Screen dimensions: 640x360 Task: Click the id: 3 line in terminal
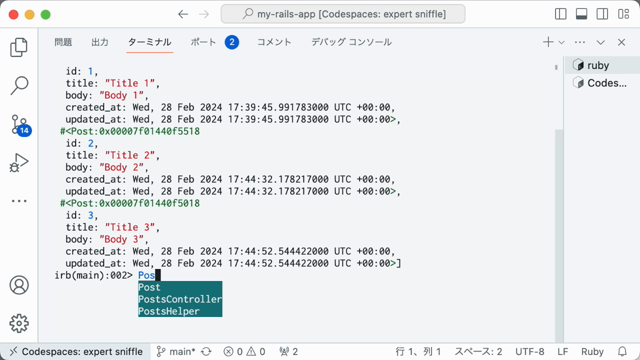click(x=82, y=215)
